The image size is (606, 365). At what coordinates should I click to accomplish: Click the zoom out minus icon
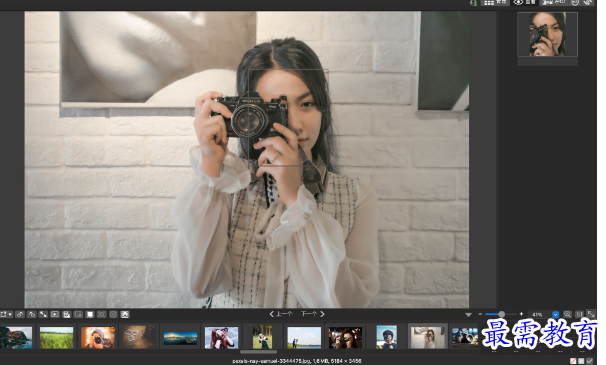[480, 314]
